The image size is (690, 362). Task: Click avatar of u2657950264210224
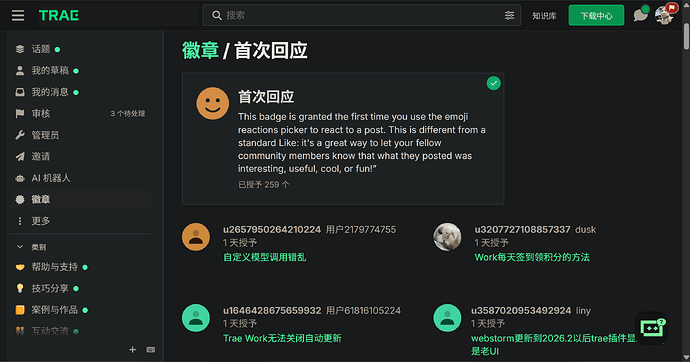pyautogui.click(x=196, y=237)
